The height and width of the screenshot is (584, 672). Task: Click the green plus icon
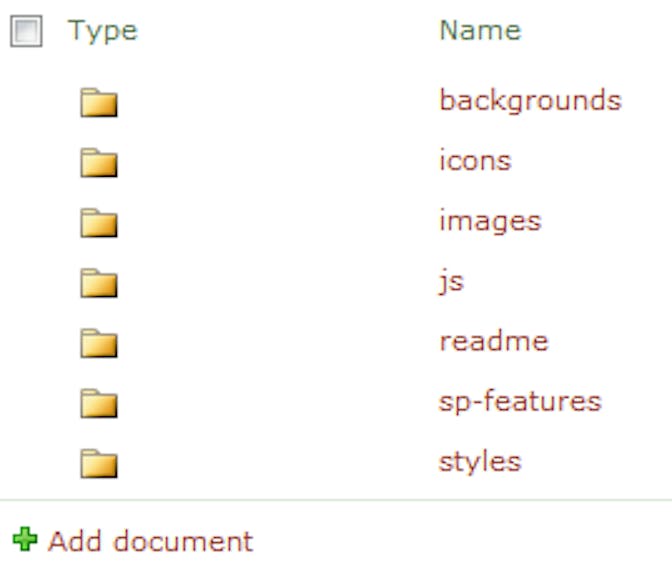point(24,541)
